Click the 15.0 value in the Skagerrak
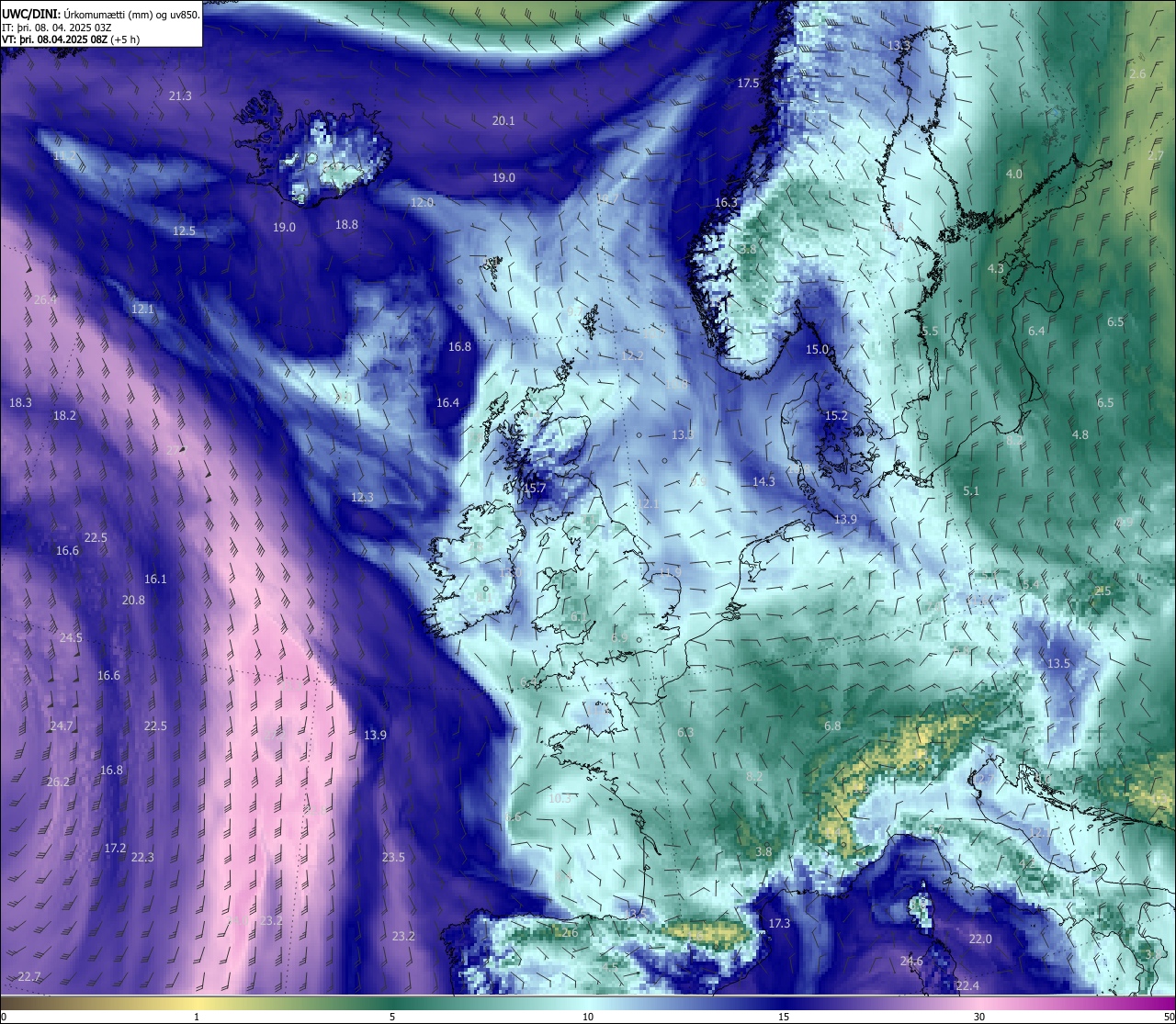 tap(817, 349)
